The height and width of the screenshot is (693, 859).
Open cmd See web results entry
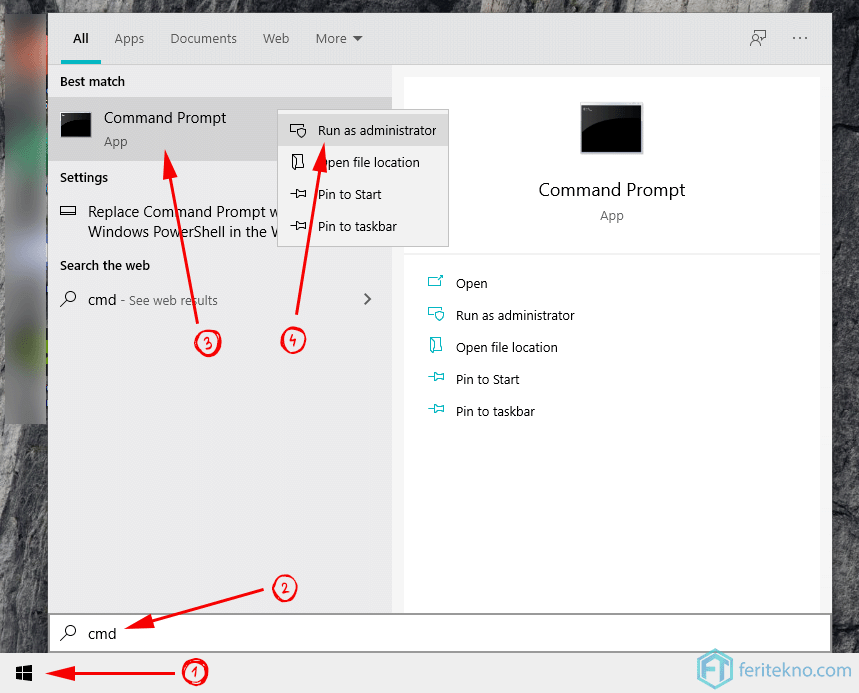click(x=219, y=300)
